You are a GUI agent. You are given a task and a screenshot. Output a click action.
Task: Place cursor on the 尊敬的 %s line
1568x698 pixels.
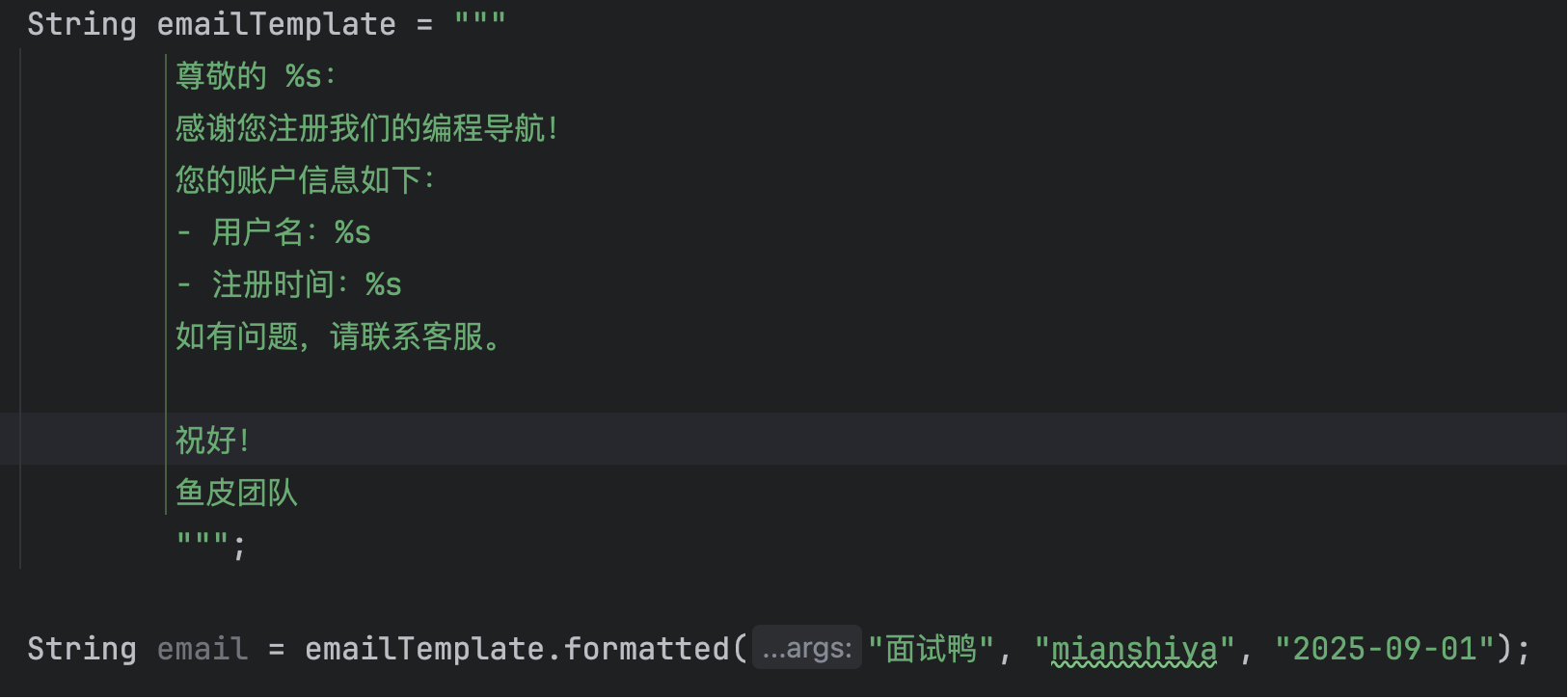(256, 76)
